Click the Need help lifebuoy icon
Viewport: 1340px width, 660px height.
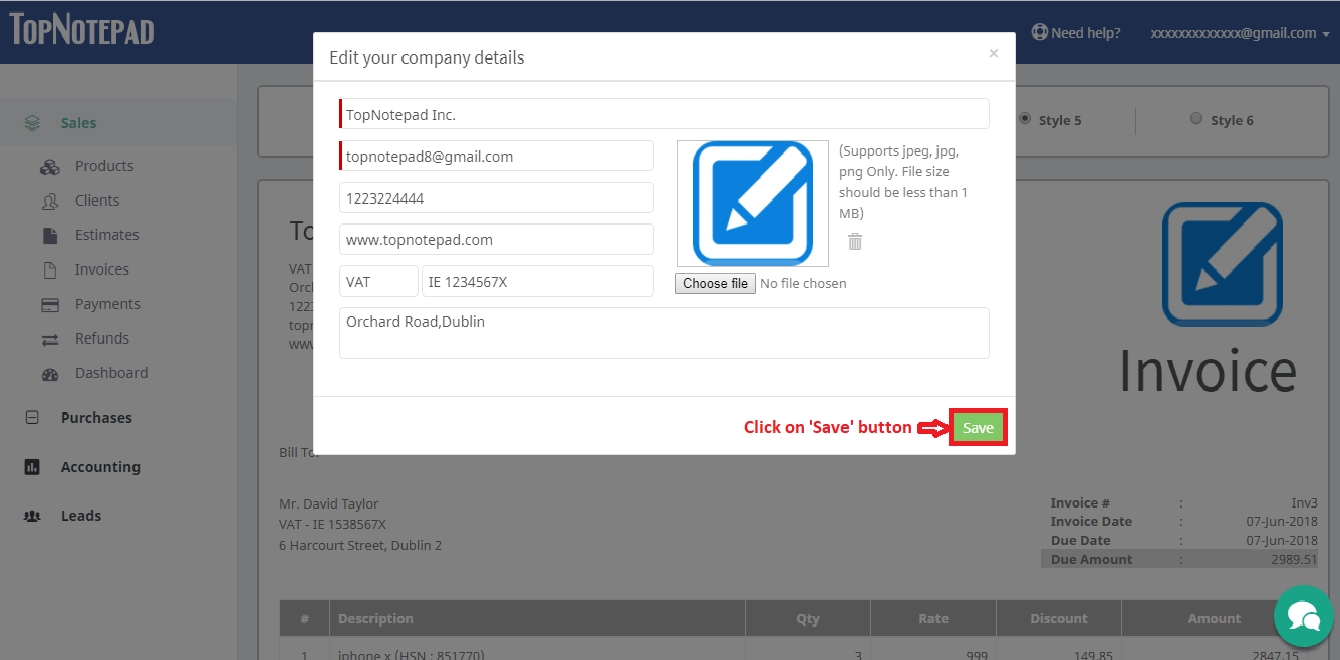tap(1039, 33)
